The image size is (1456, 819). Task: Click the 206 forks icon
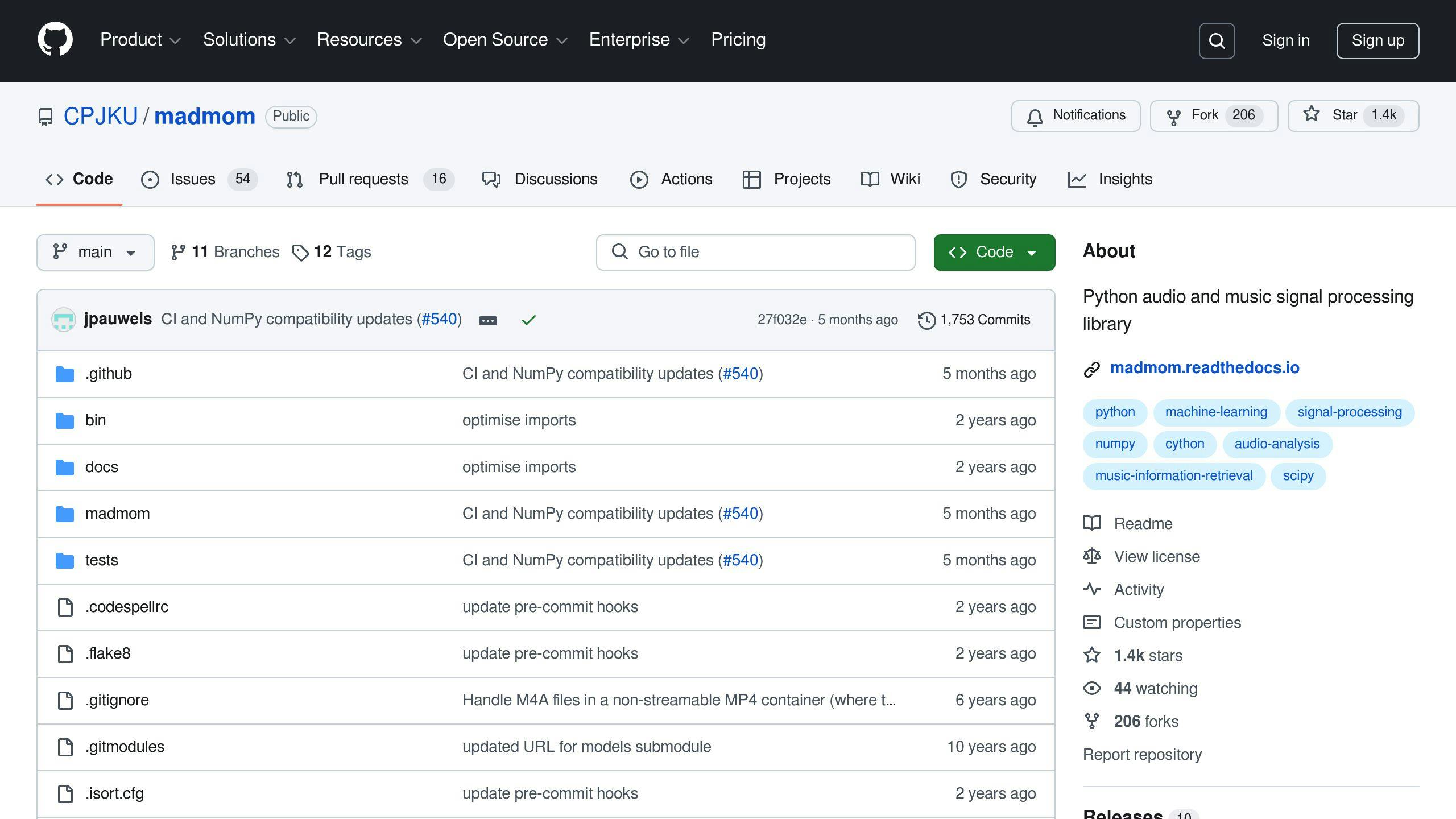pos(1092,721)
